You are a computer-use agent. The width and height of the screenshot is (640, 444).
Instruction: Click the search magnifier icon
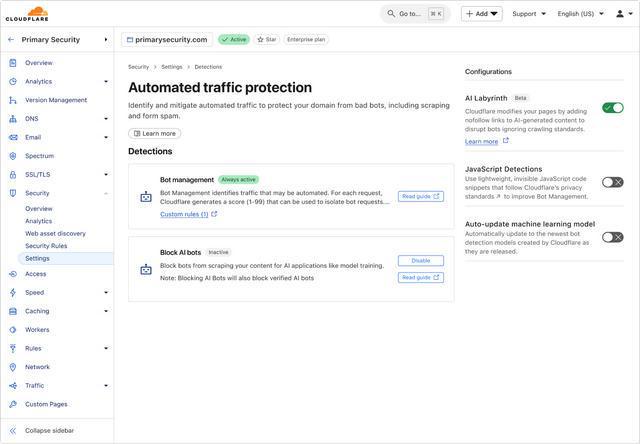[391, 13]
